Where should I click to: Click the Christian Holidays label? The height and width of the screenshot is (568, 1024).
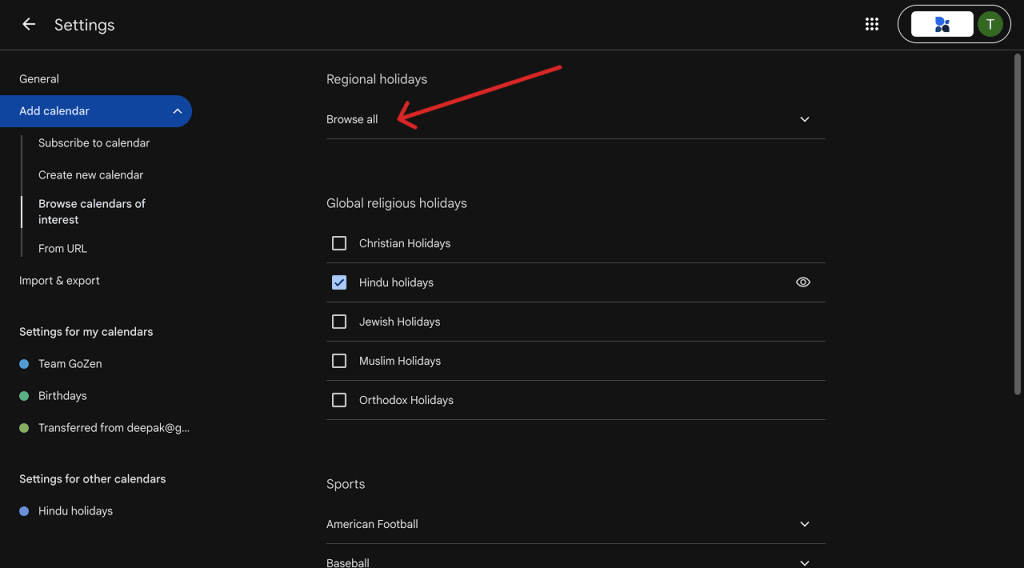[x=405, y=244]
